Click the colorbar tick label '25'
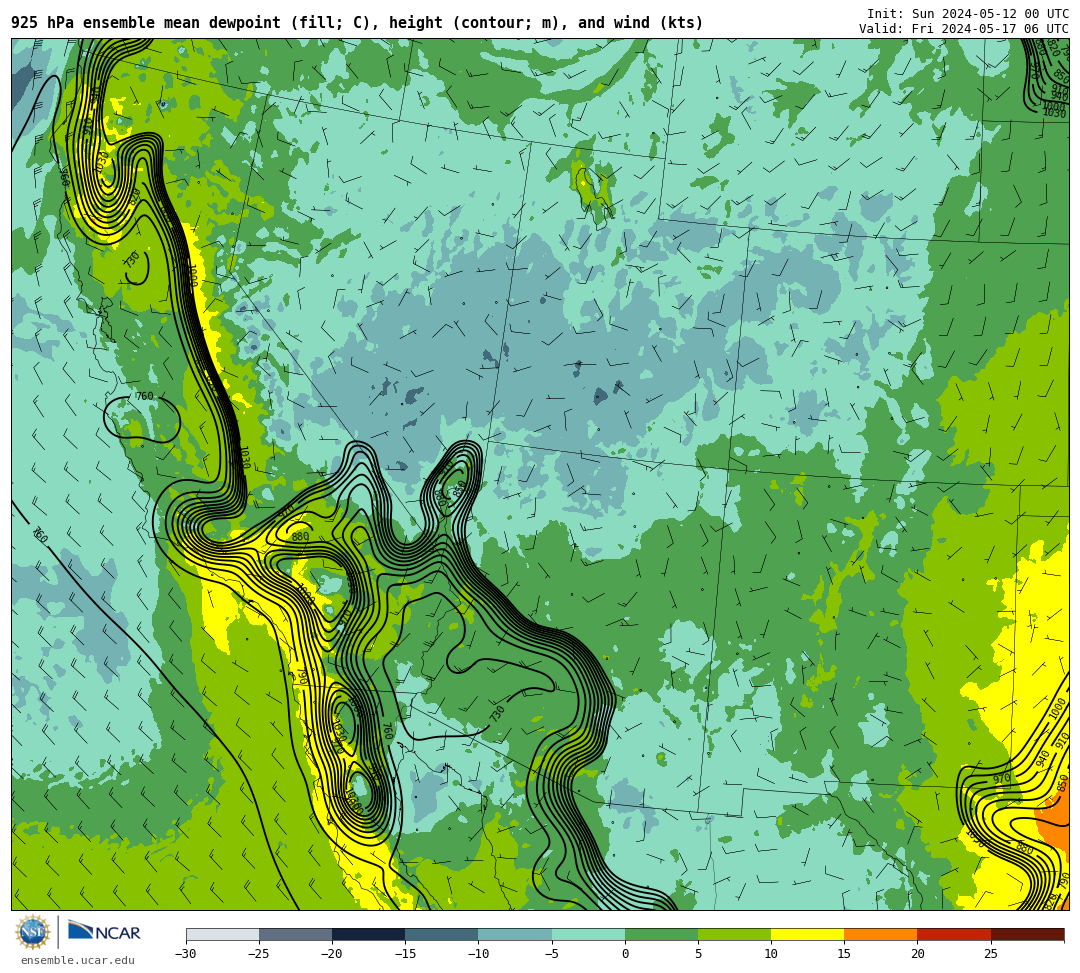Viewport: 1080px width, 973px height. (x=990, y=954)
